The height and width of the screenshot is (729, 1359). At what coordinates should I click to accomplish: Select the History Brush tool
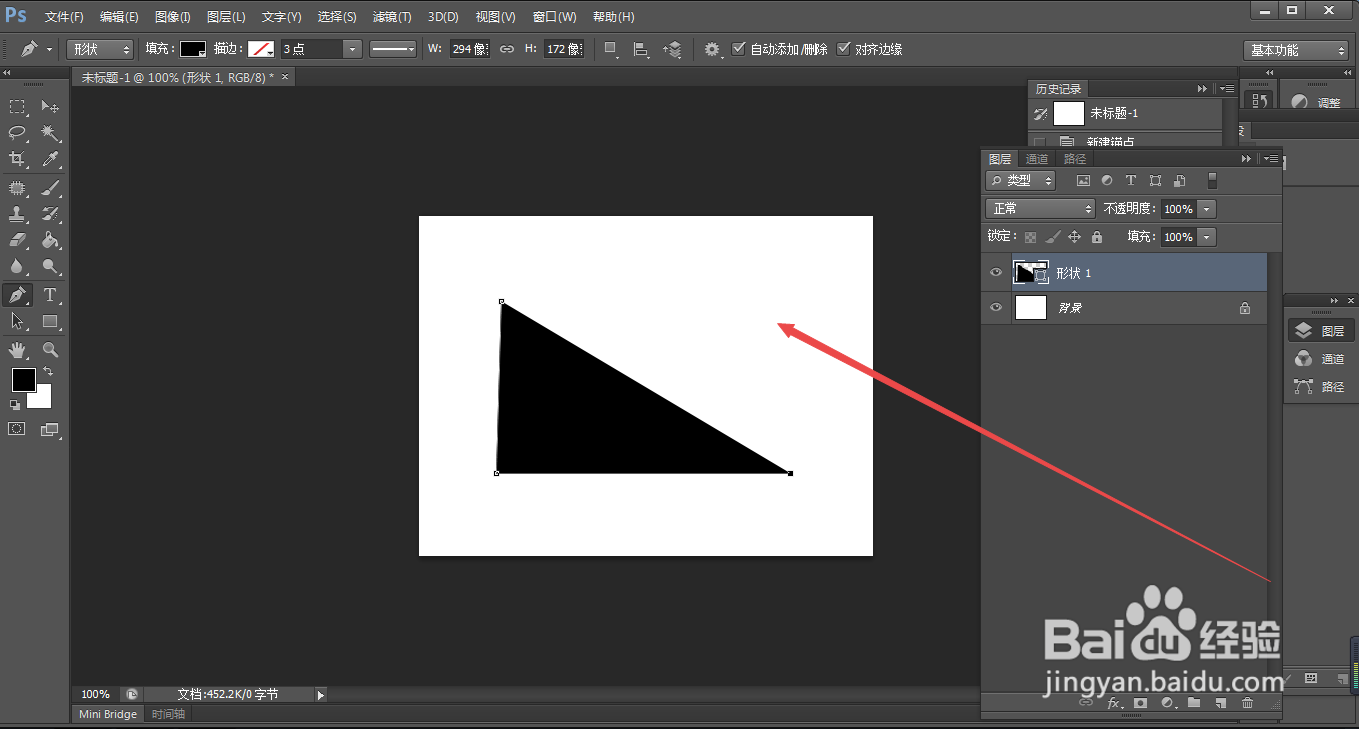[50, 214]
